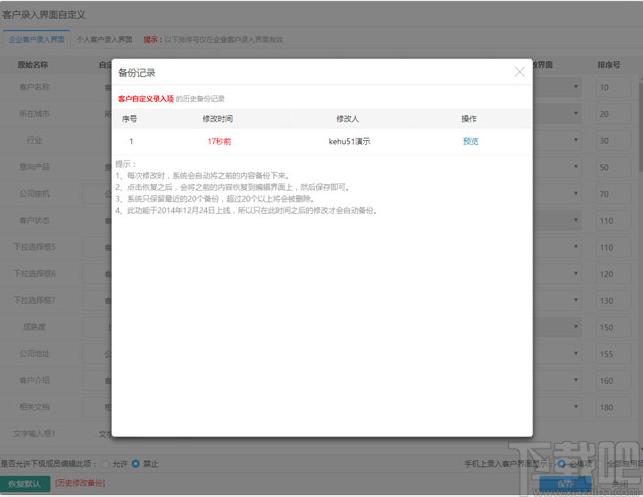Screen dimensions: 643x497
Task: Click the 17秒前 modification time cell
Action: pos(219,141)
